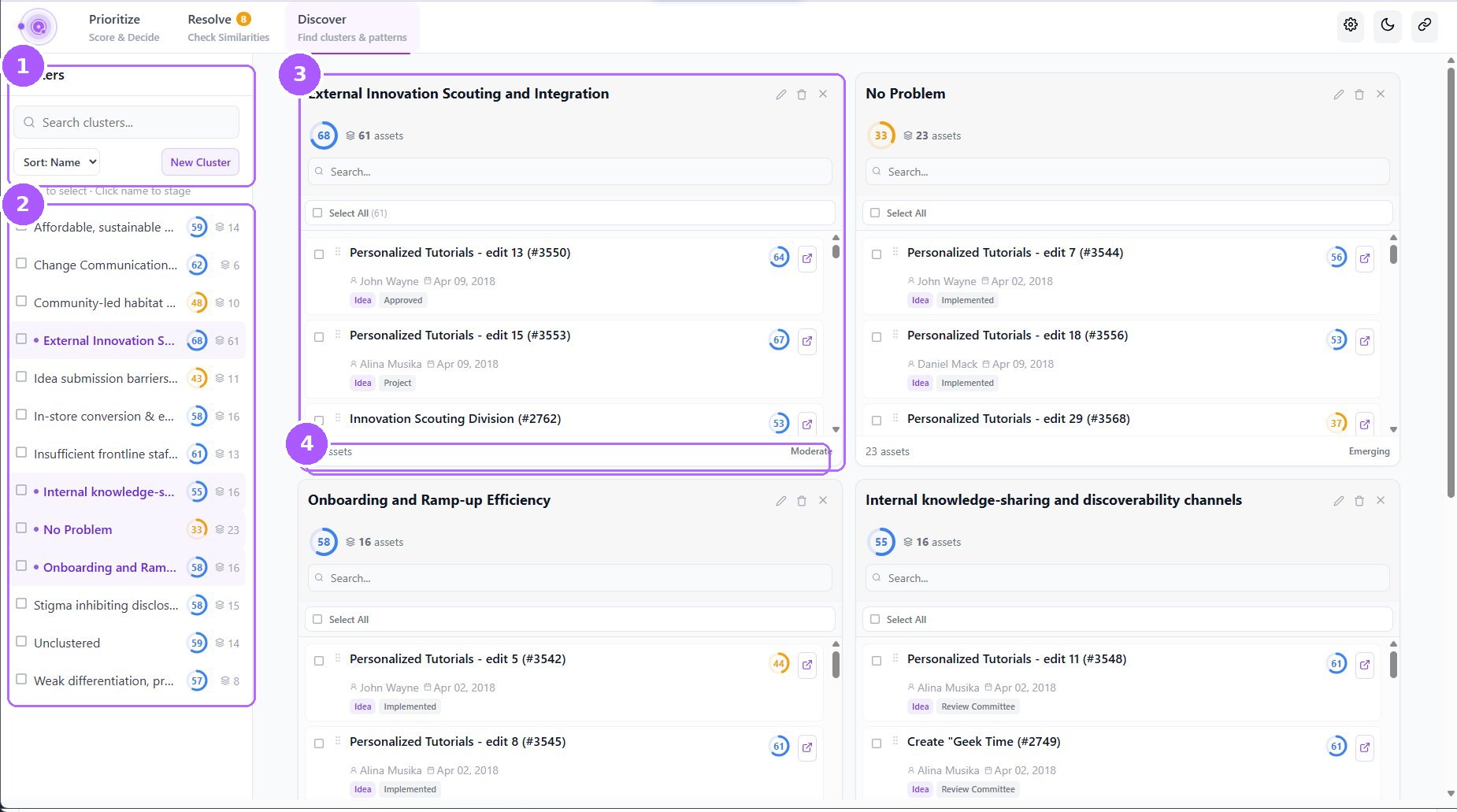1457x812 pixels.
Task: Tick Select All in Internal knowledge-sharing card
Action: coord(875,619)
